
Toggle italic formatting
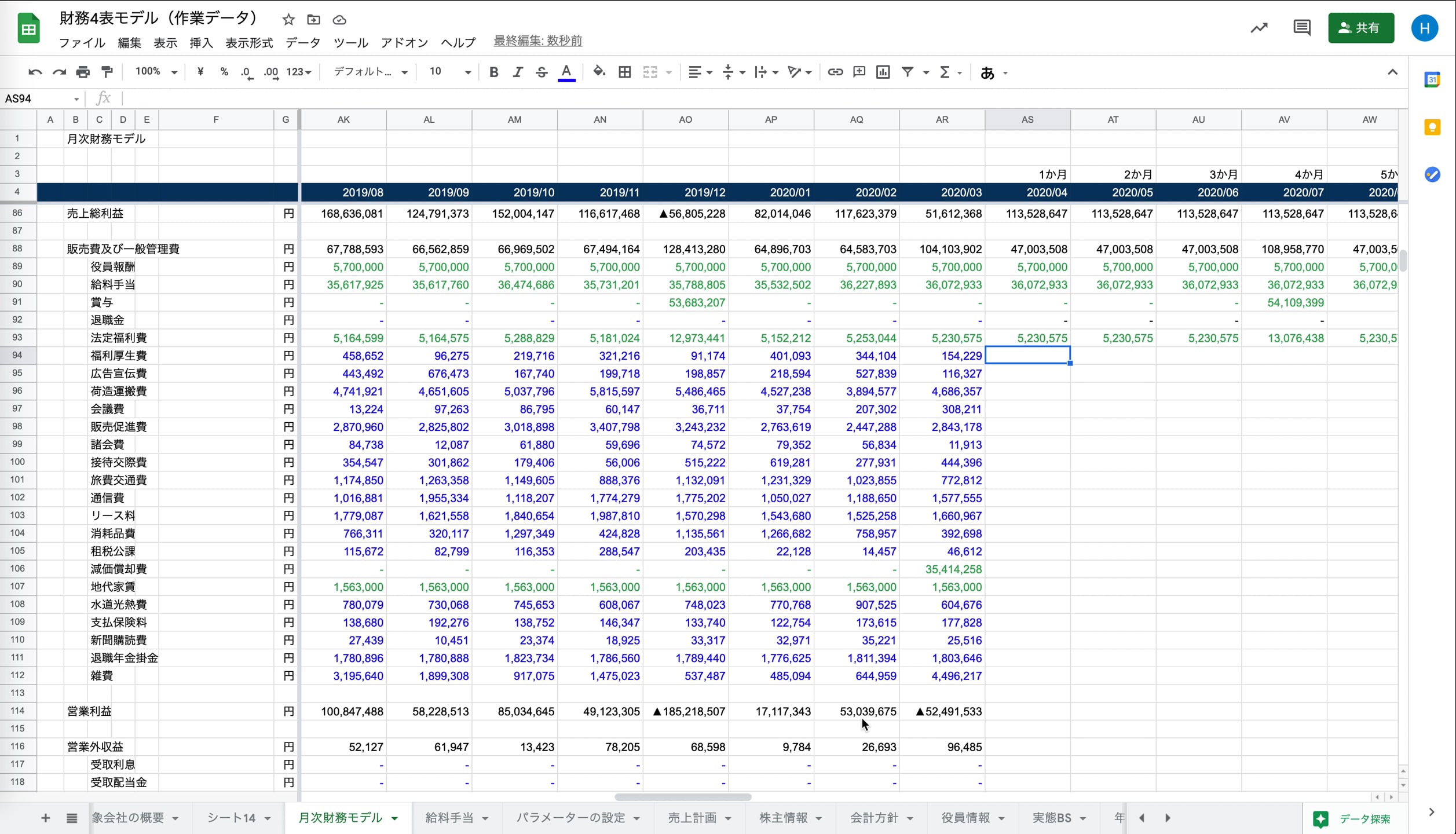tap(517, 72)
